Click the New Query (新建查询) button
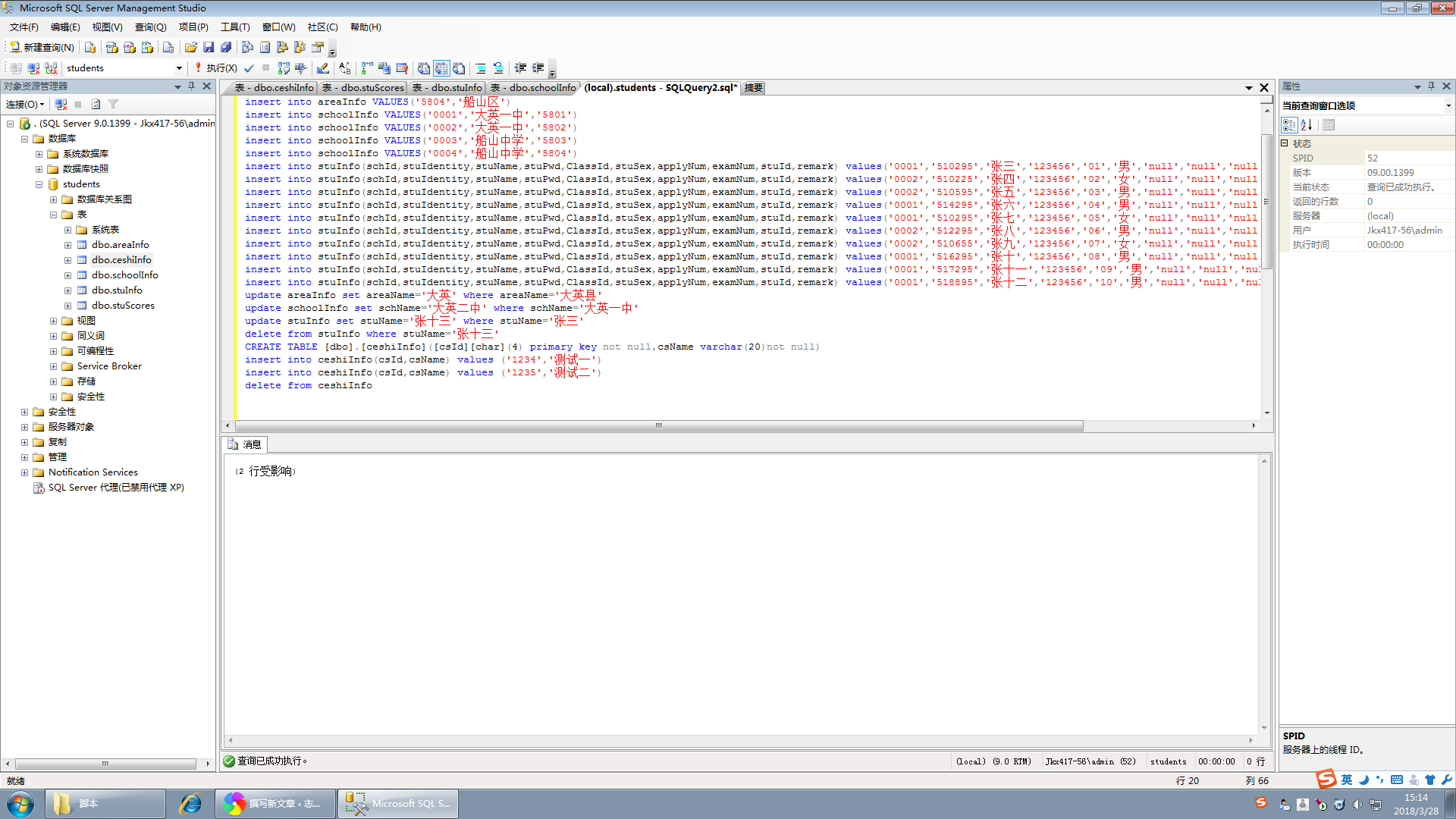The width and height of the screenshot is (1456, 819). click(x=42, y=47)
